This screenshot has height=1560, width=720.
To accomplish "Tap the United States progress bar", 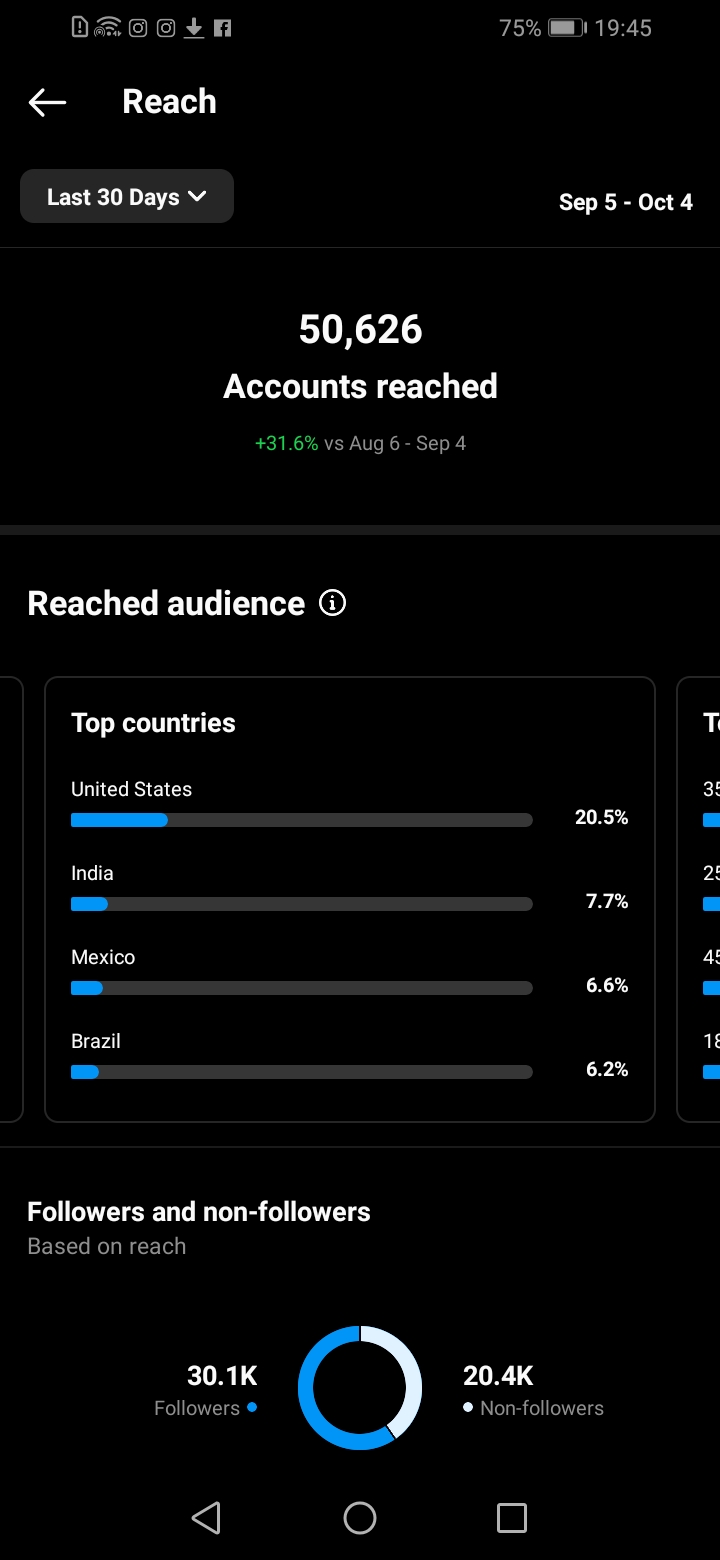I will coord(301,820).
